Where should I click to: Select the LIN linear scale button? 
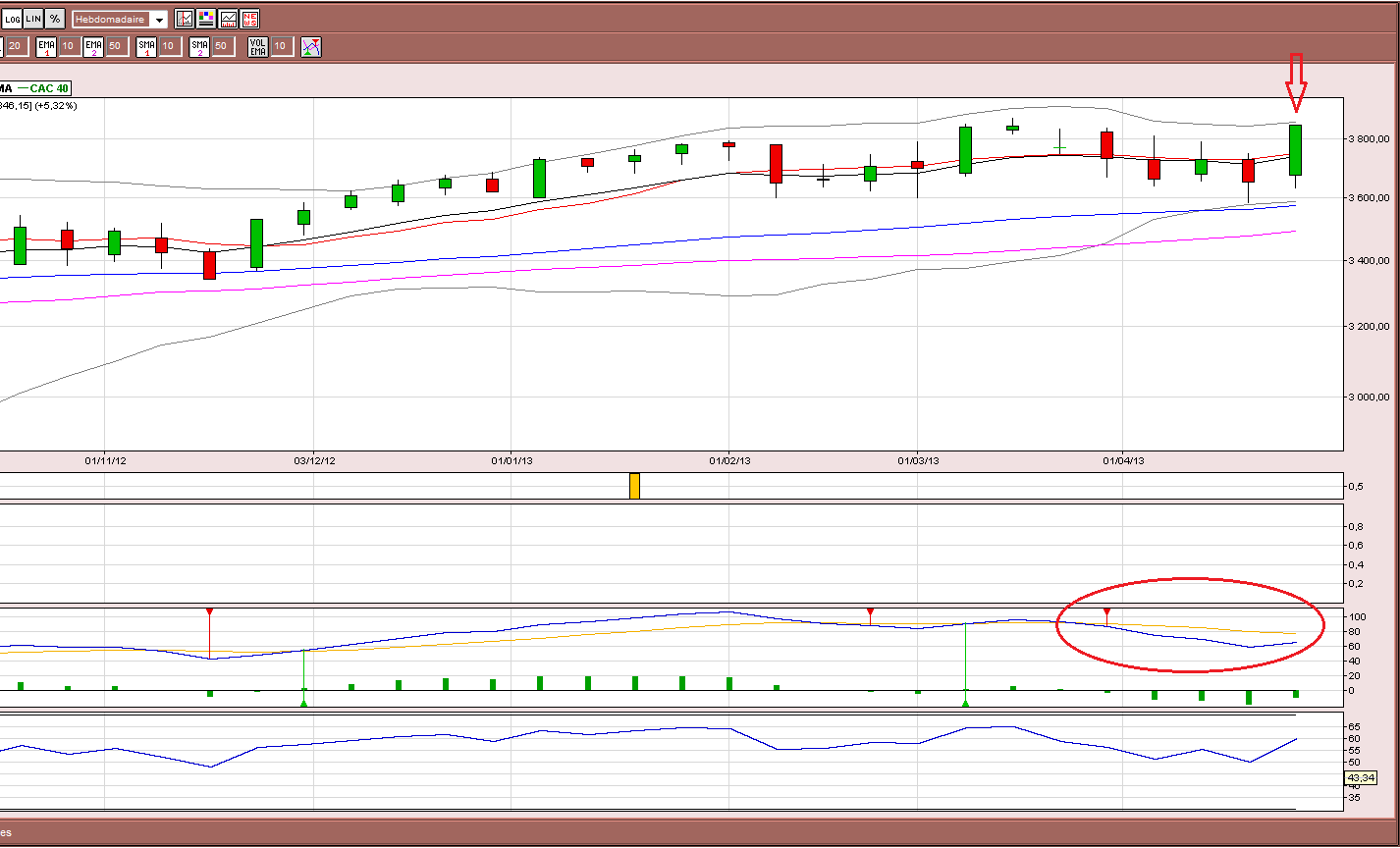click(x=33, y=19)
